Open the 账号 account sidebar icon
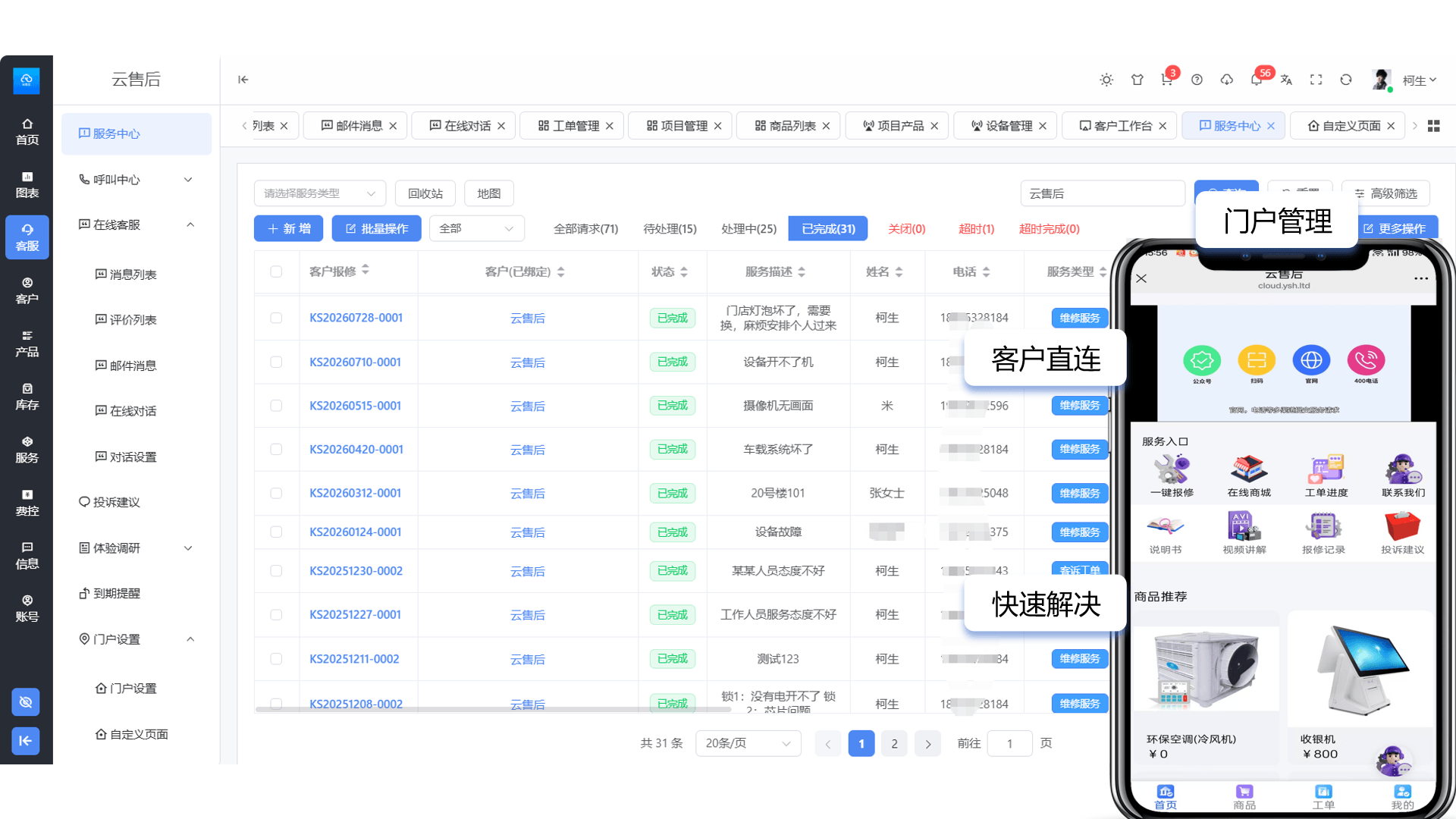 point(27,608)
